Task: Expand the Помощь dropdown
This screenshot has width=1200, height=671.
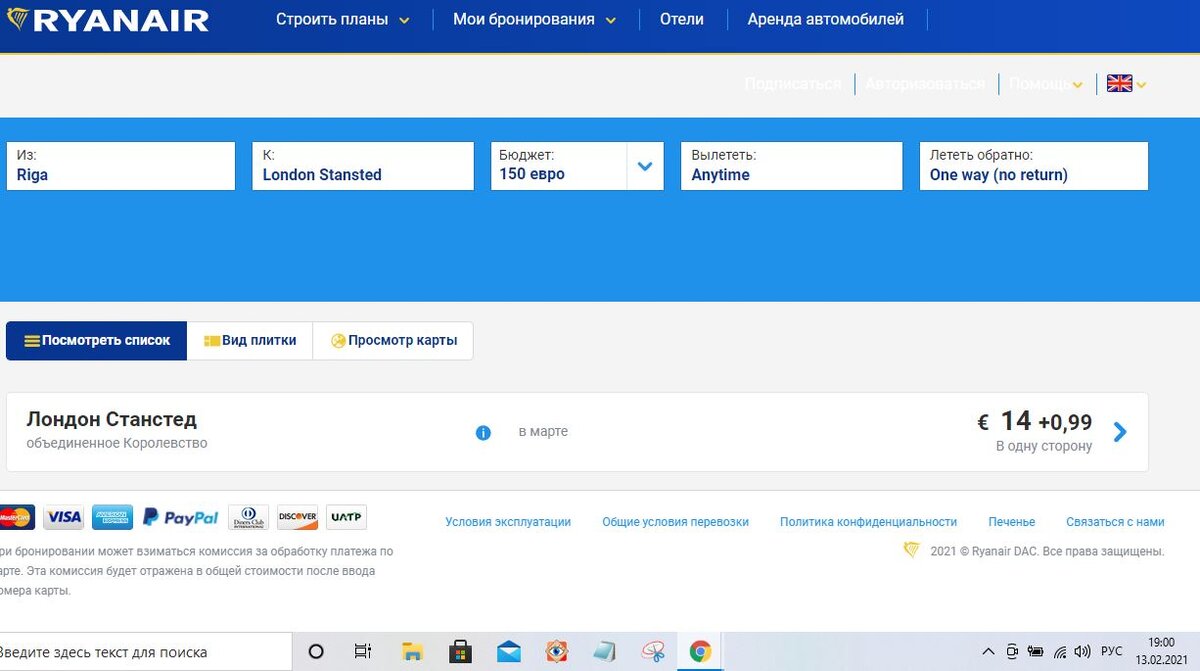Action: point(1045,84)
